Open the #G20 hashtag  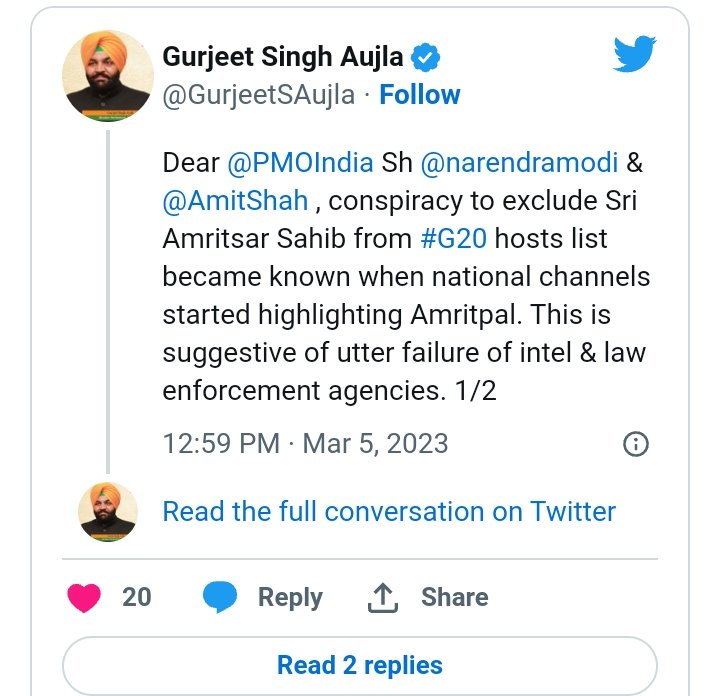pyautogui.click(x=454, y=239)
